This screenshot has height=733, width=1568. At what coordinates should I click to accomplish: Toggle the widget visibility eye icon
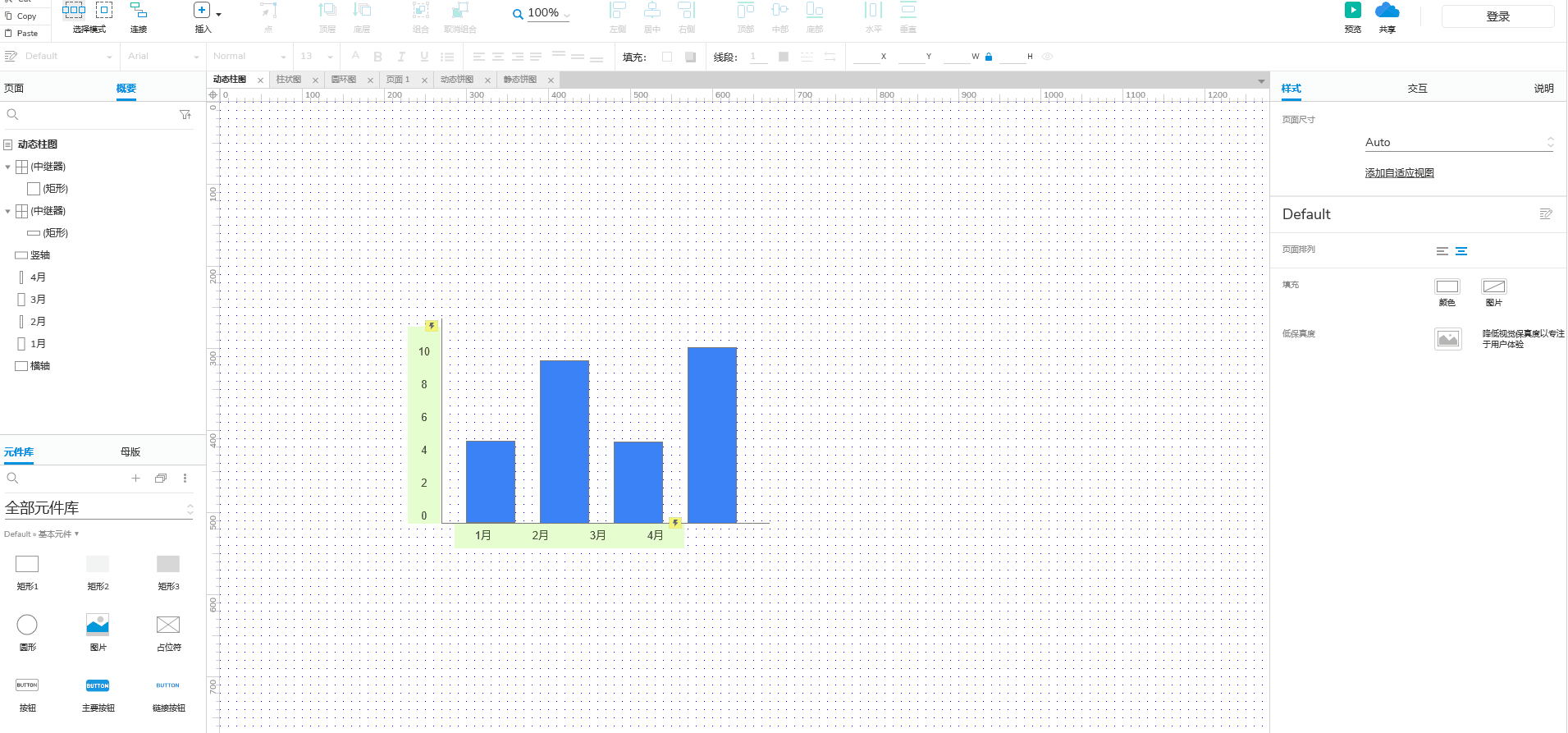click(1048, 57)
